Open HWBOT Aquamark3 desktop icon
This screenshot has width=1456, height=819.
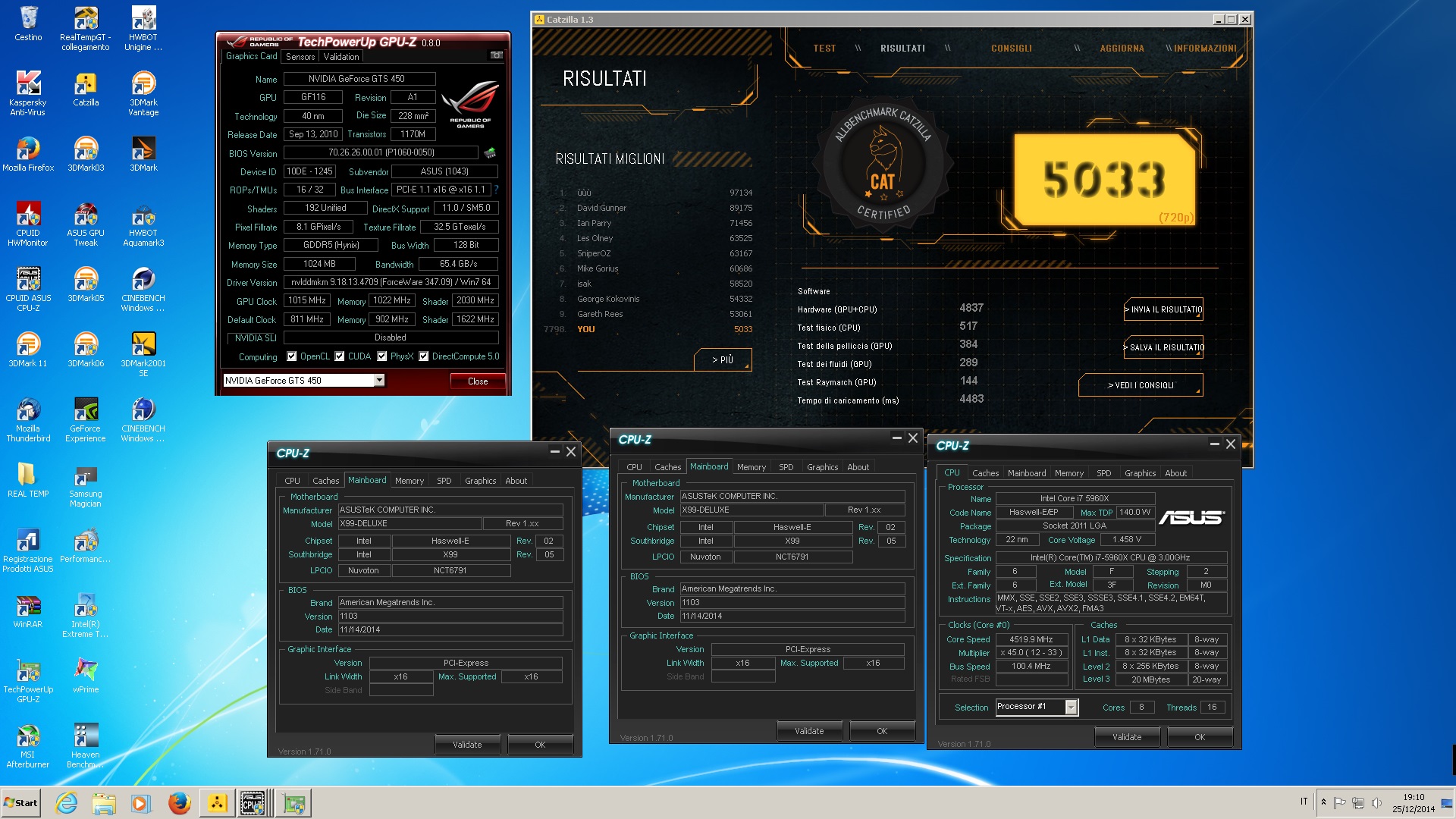[143, 224]
